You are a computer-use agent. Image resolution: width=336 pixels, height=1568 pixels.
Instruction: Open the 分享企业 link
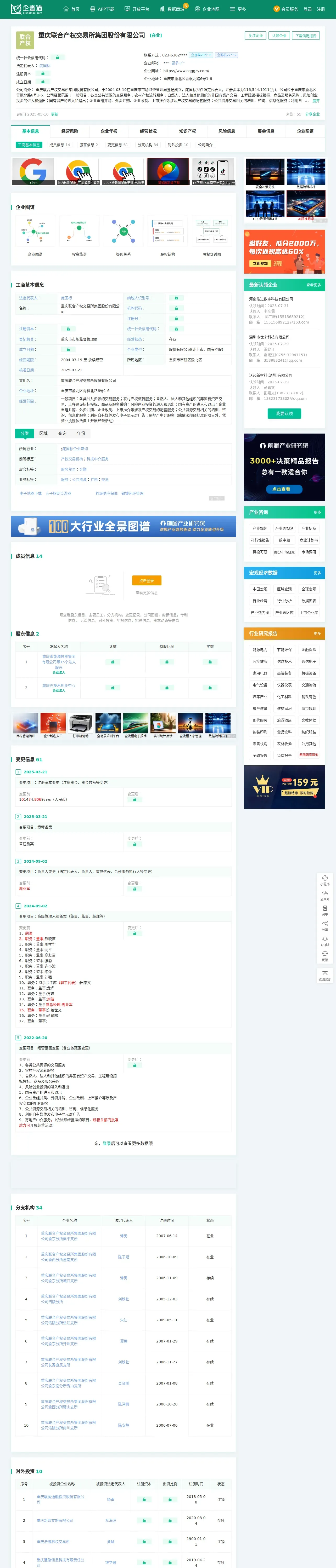(x=312, y=114)
